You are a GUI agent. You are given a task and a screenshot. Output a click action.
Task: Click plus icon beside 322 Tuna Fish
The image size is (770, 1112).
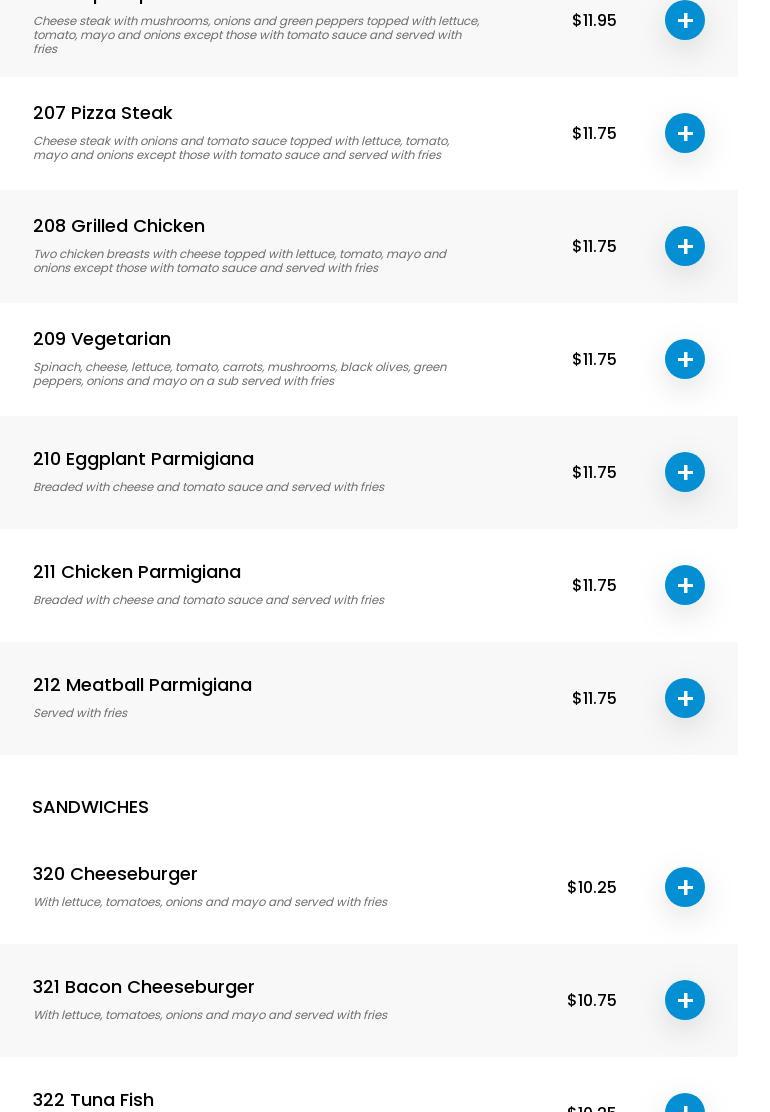(685, 1104)
